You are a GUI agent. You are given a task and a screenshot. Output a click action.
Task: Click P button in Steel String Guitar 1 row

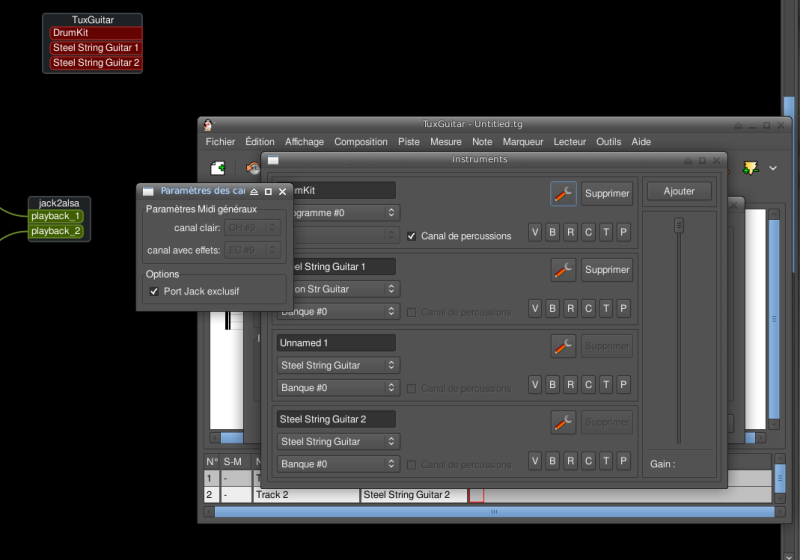(623, 308)
